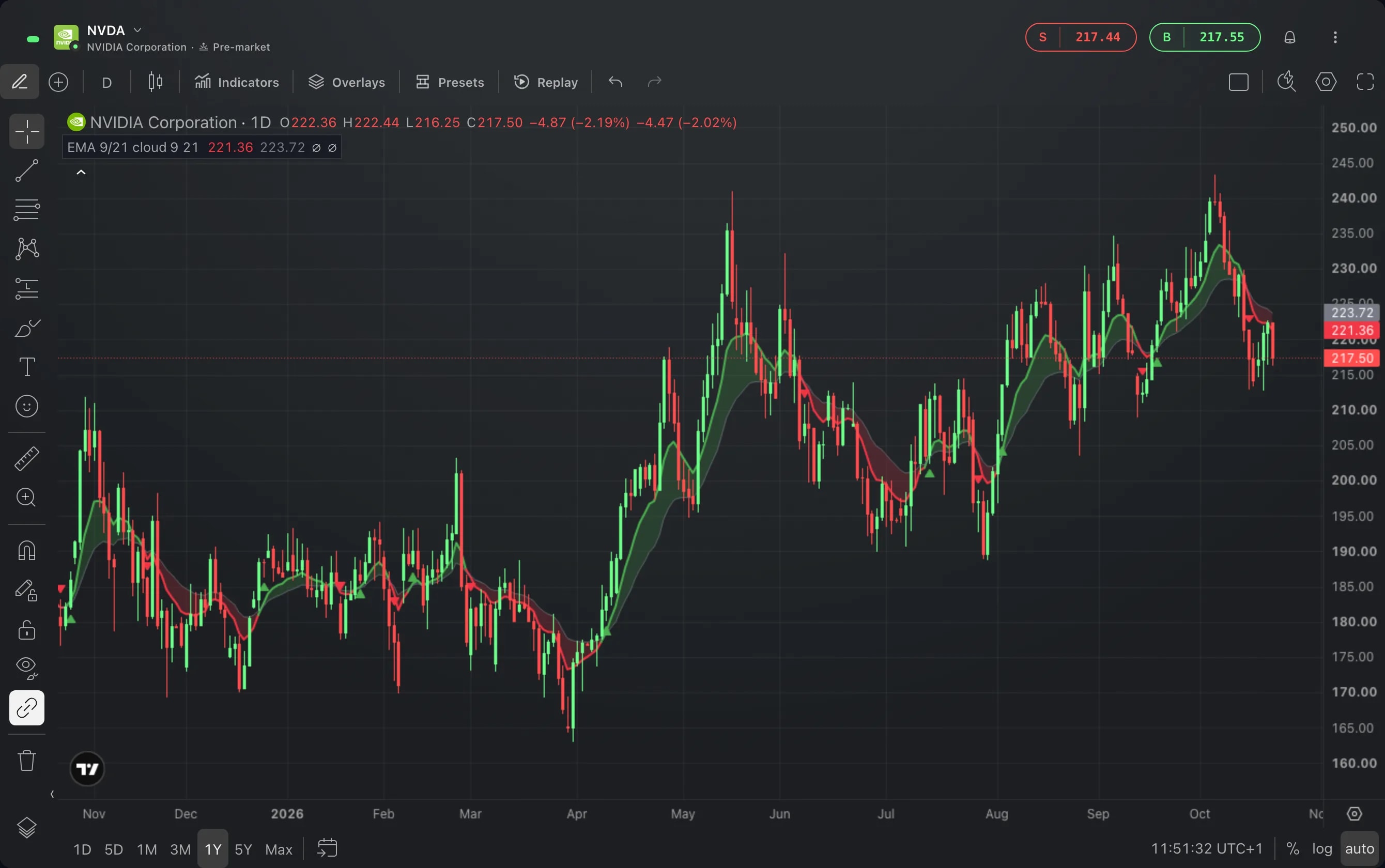Activate the zoom-in magnifier tool

26,497
